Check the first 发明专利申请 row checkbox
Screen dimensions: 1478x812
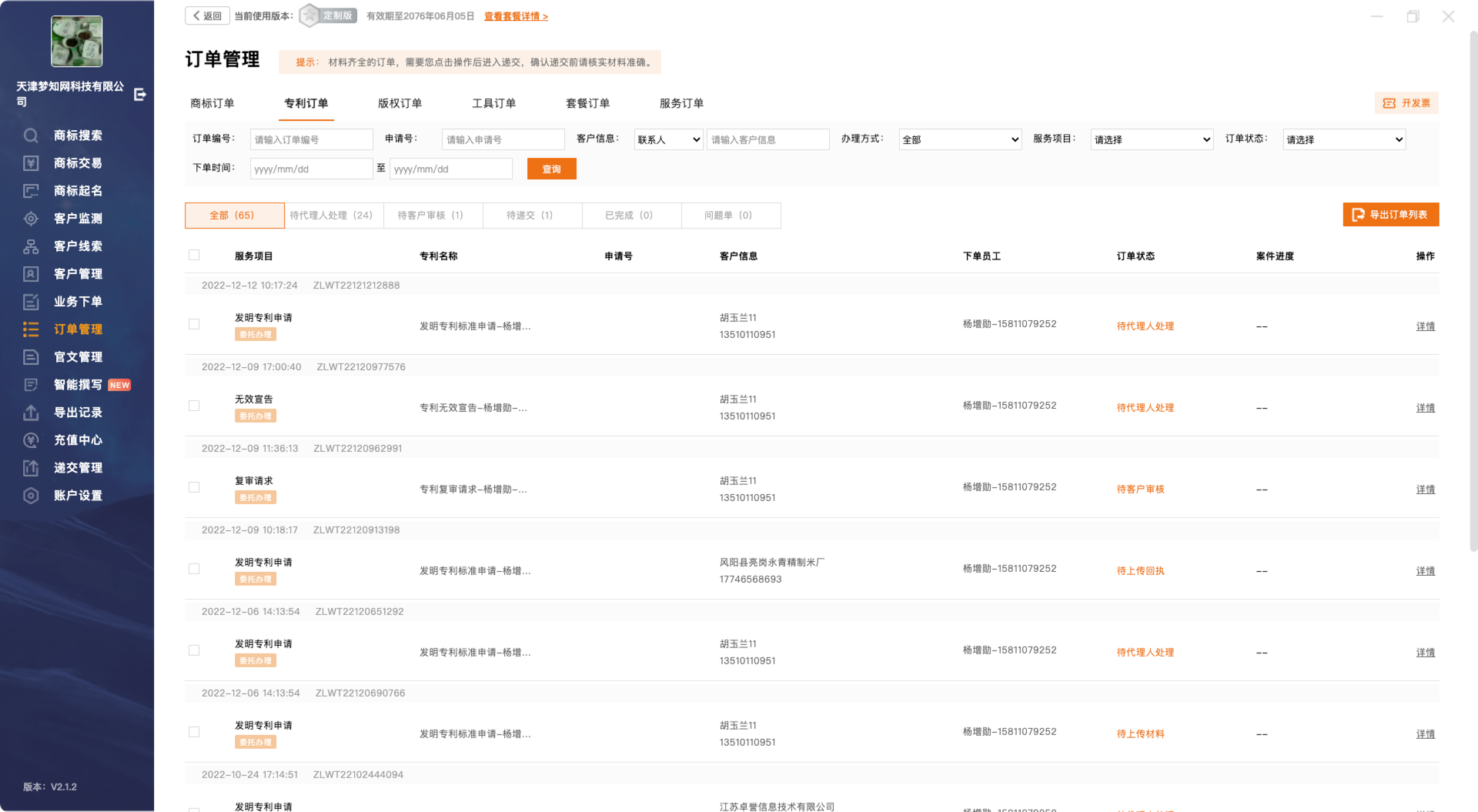(194, 324)
